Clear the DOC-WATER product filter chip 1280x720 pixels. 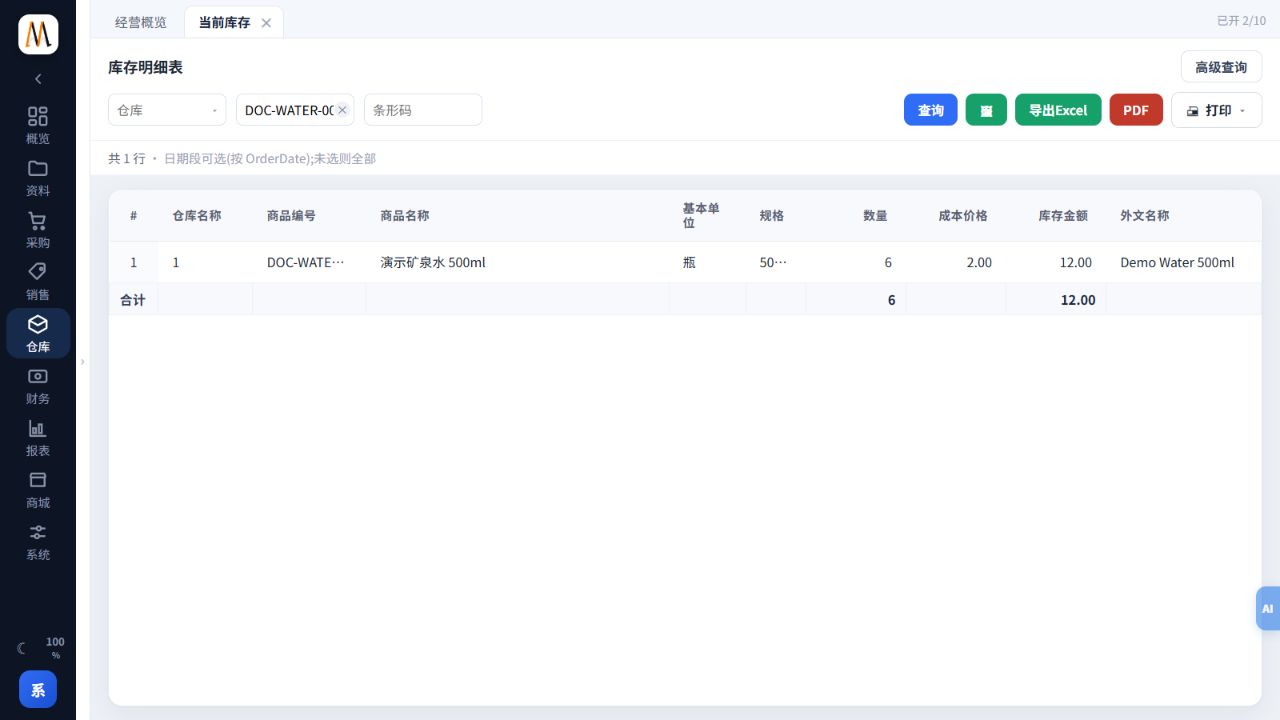pyautogui.click(x=342, y=110)
